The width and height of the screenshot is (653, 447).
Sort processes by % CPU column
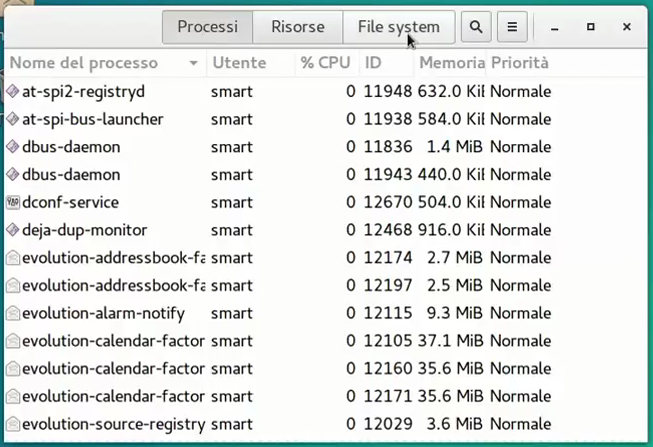(x=325, y=63)
